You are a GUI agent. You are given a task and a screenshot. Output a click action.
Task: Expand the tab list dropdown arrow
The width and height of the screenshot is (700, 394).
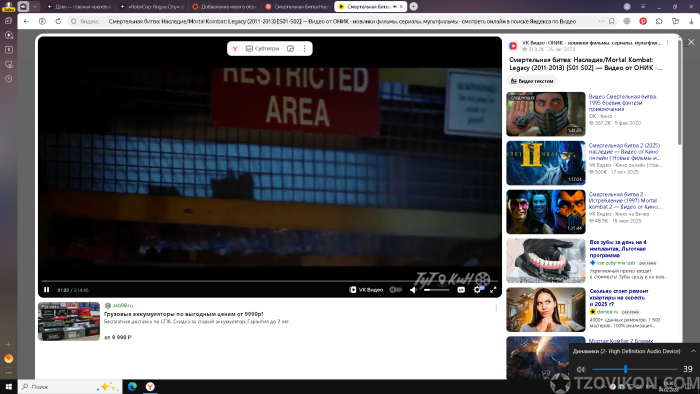[35, 6]
